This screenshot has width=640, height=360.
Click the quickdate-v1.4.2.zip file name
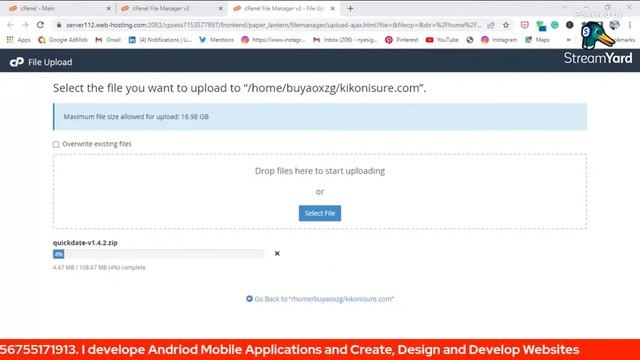coord(85,242)
